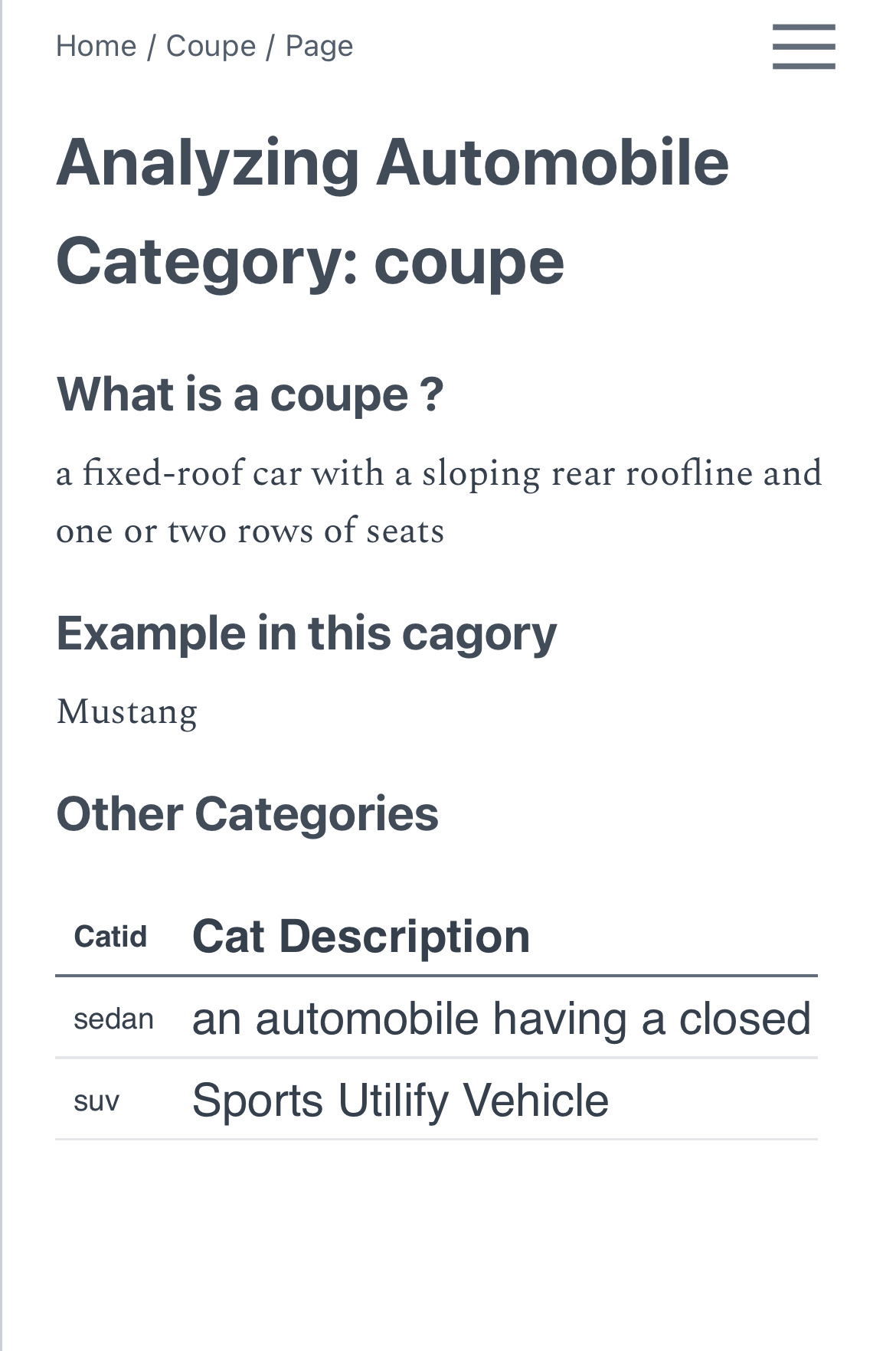The image size is (896, 1351).
Task: Select the Page breadcrumb item
Action: pyautogui.click(x=319, y=46)
